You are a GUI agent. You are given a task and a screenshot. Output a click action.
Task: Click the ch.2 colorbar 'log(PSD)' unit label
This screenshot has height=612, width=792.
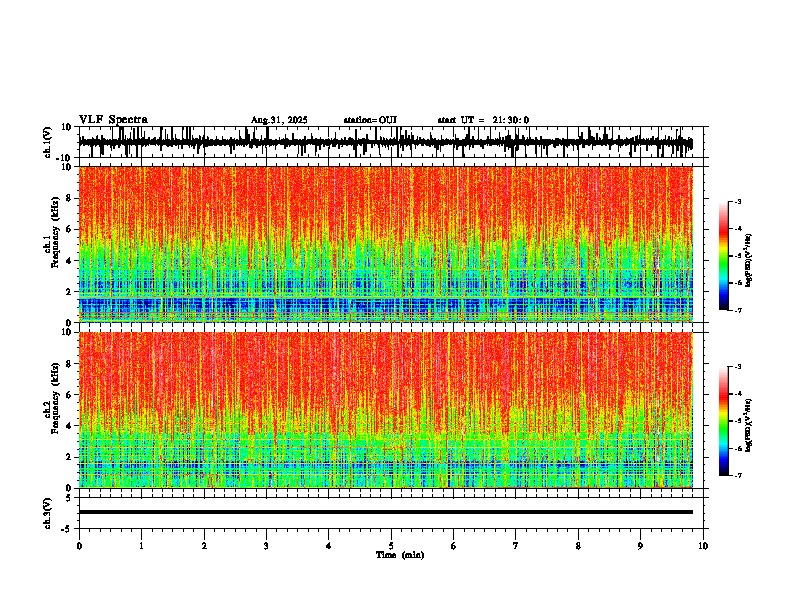[749, 426]
